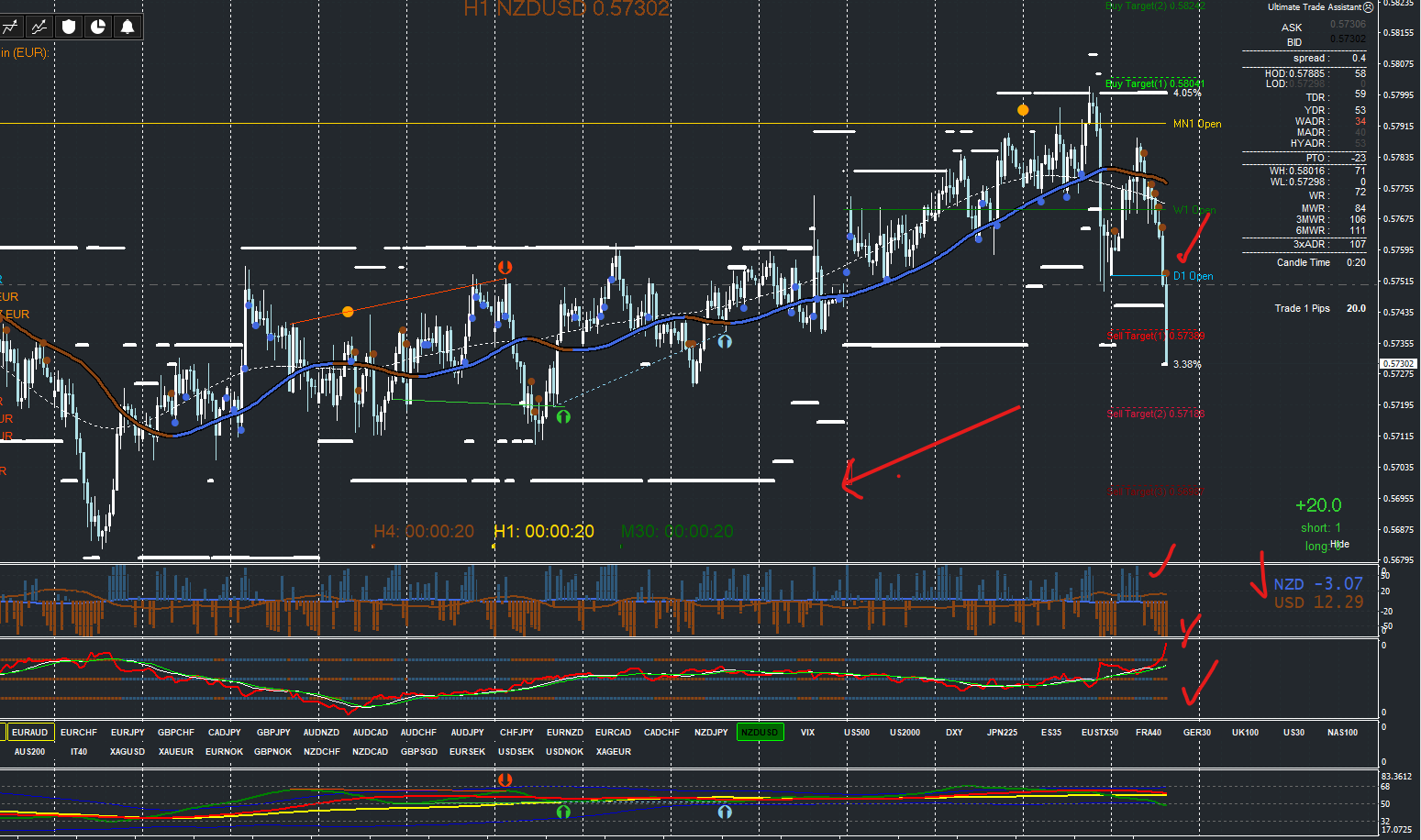Select the EURCAD button
Screen dimensions: 1421x840
coord(614,732)
